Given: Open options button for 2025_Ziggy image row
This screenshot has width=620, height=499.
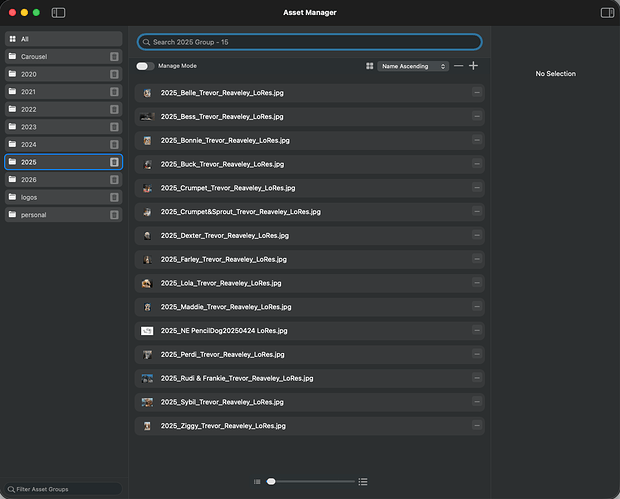Looking at the screenshot, I should coord(476,426).
